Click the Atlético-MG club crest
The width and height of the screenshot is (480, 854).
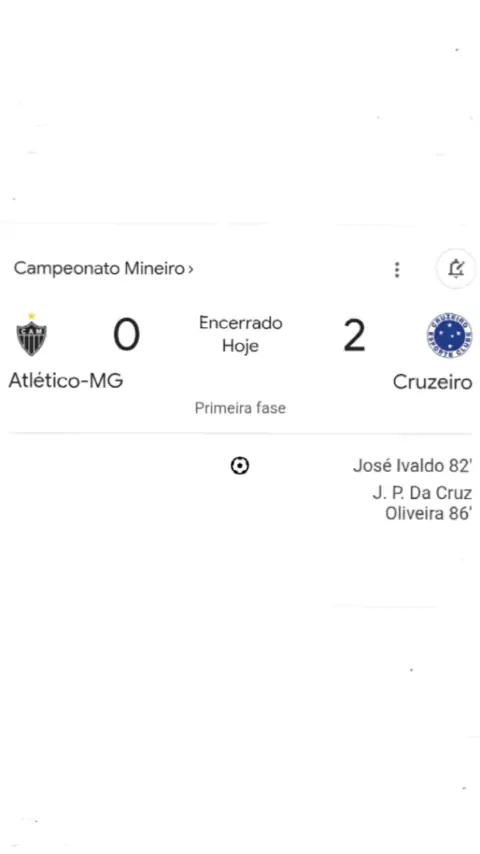click(x=32, y=335)
